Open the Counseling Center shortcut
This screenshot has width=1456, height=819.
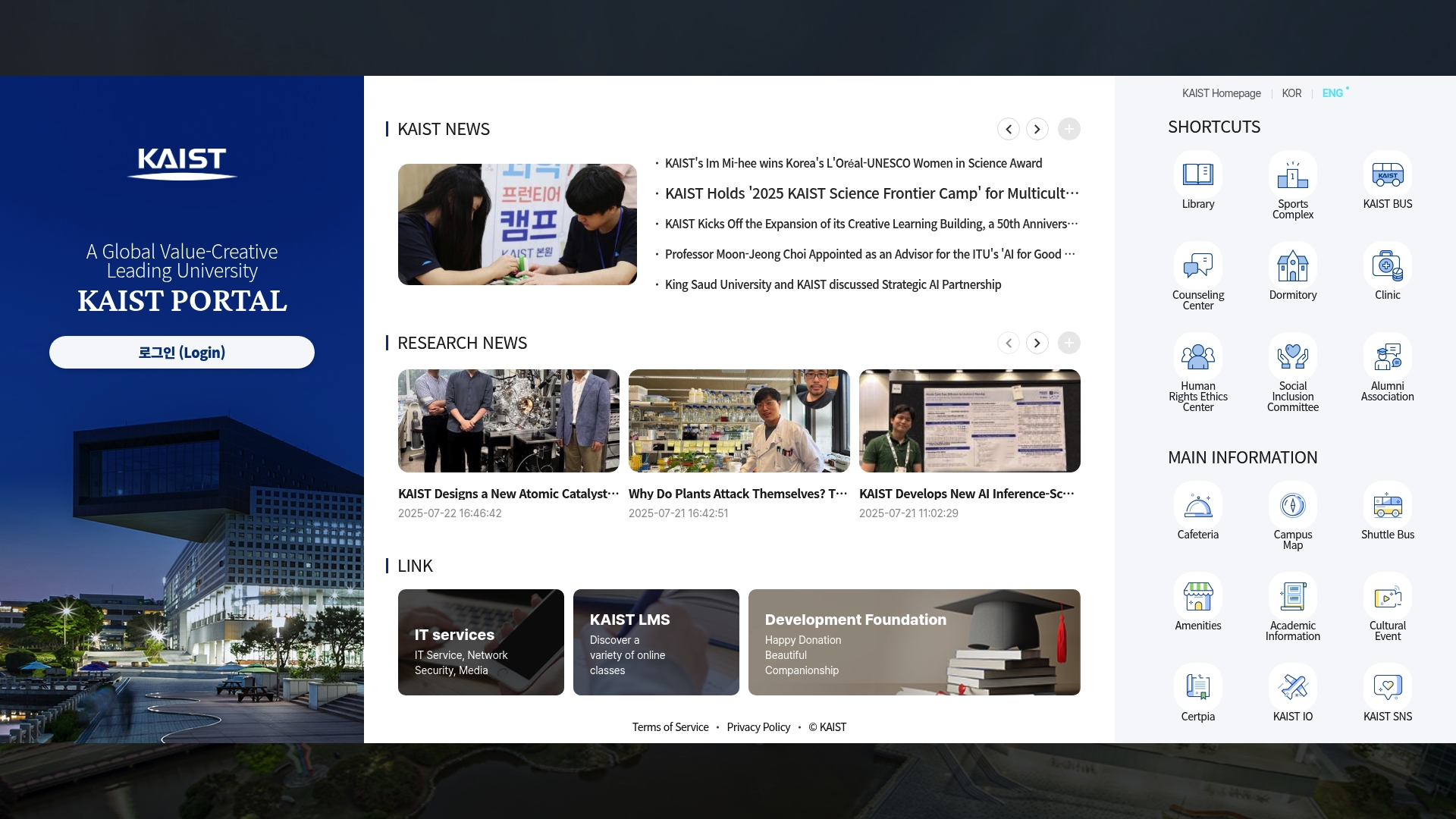(1198, 265)
